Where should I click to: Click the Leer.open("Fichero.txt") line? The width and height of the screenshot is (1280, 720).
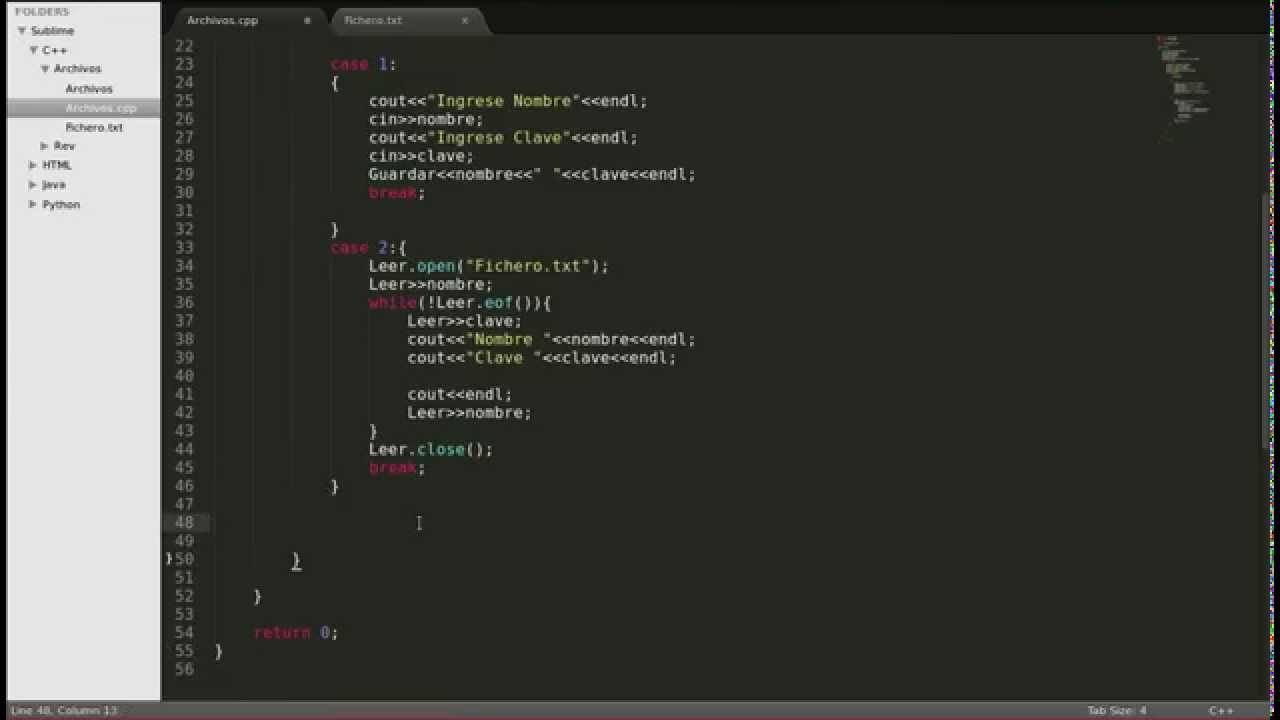point(488,266)
